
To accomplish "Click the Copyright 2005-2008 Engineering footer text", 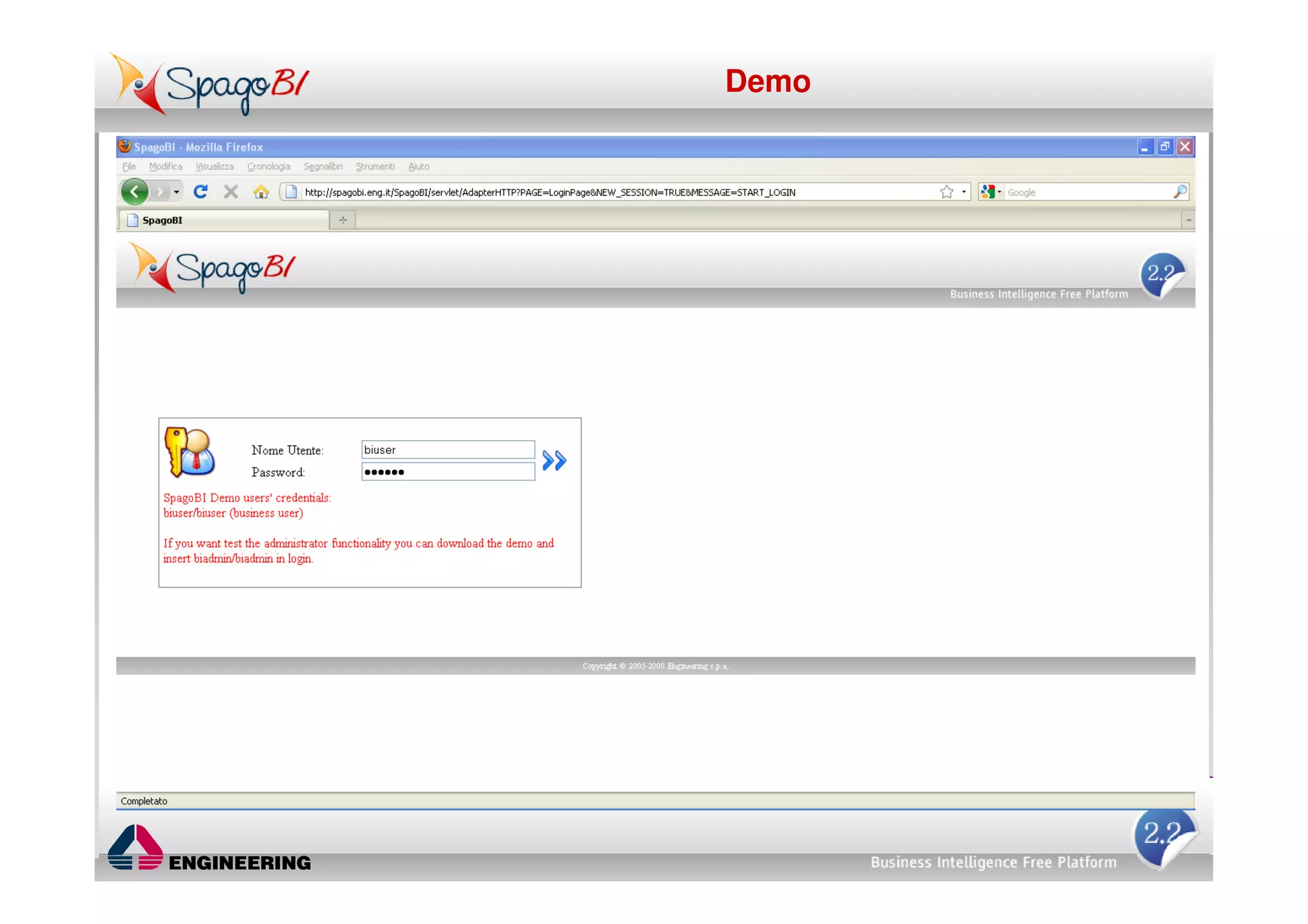I will click(655, 666).
